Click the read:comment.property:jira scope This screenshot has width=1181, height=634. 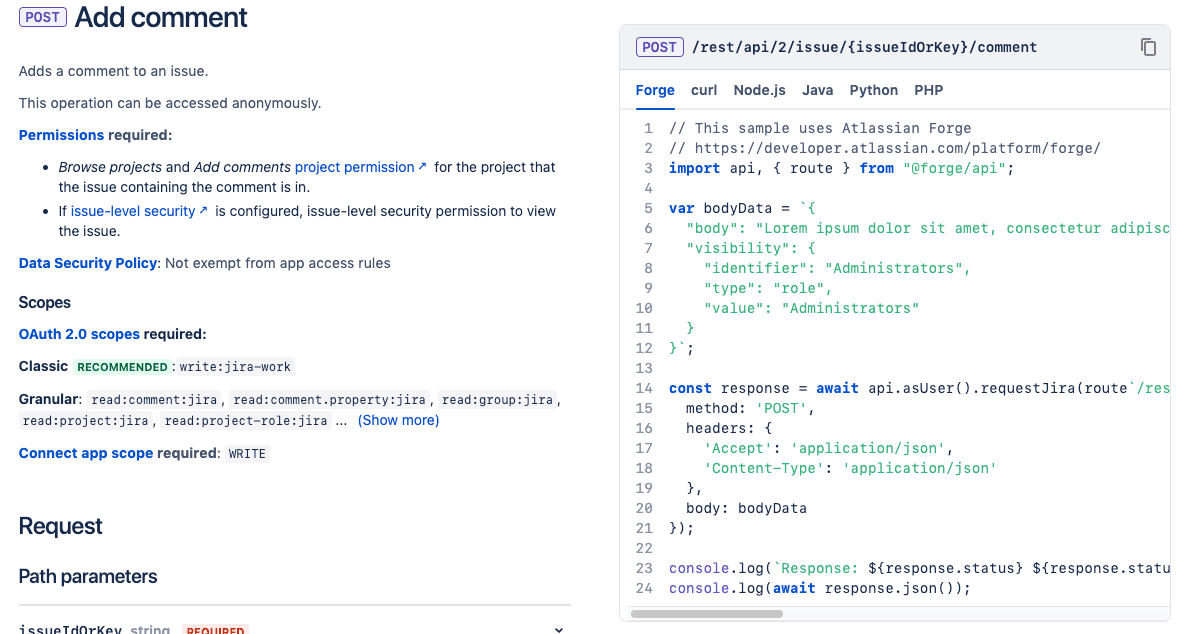pyautogui.click(x=329, y=400)
